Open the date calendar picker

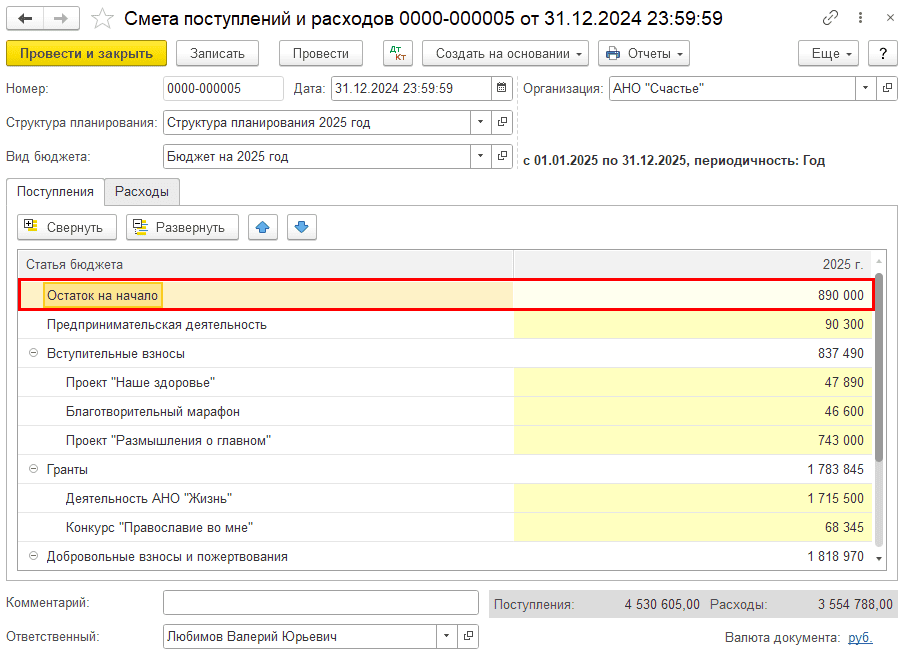click(x=502, y=88)
